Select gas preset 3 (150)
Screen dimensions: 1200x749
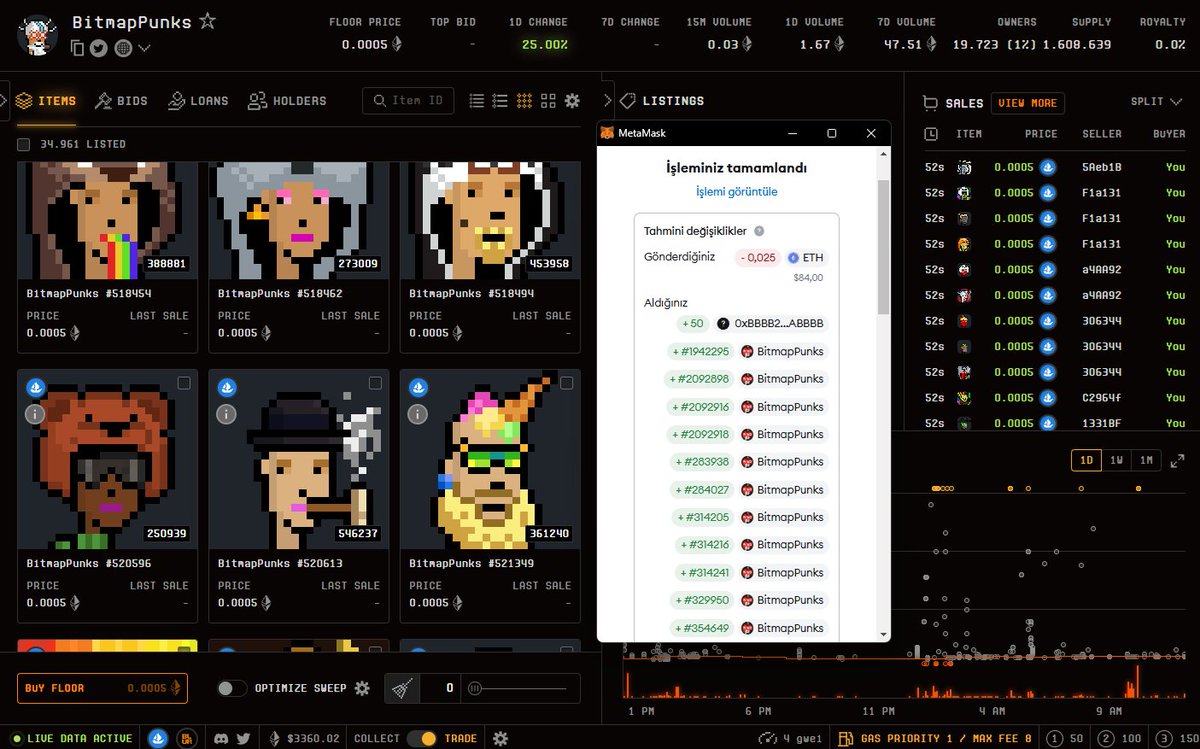click(x=1176, y=738)
